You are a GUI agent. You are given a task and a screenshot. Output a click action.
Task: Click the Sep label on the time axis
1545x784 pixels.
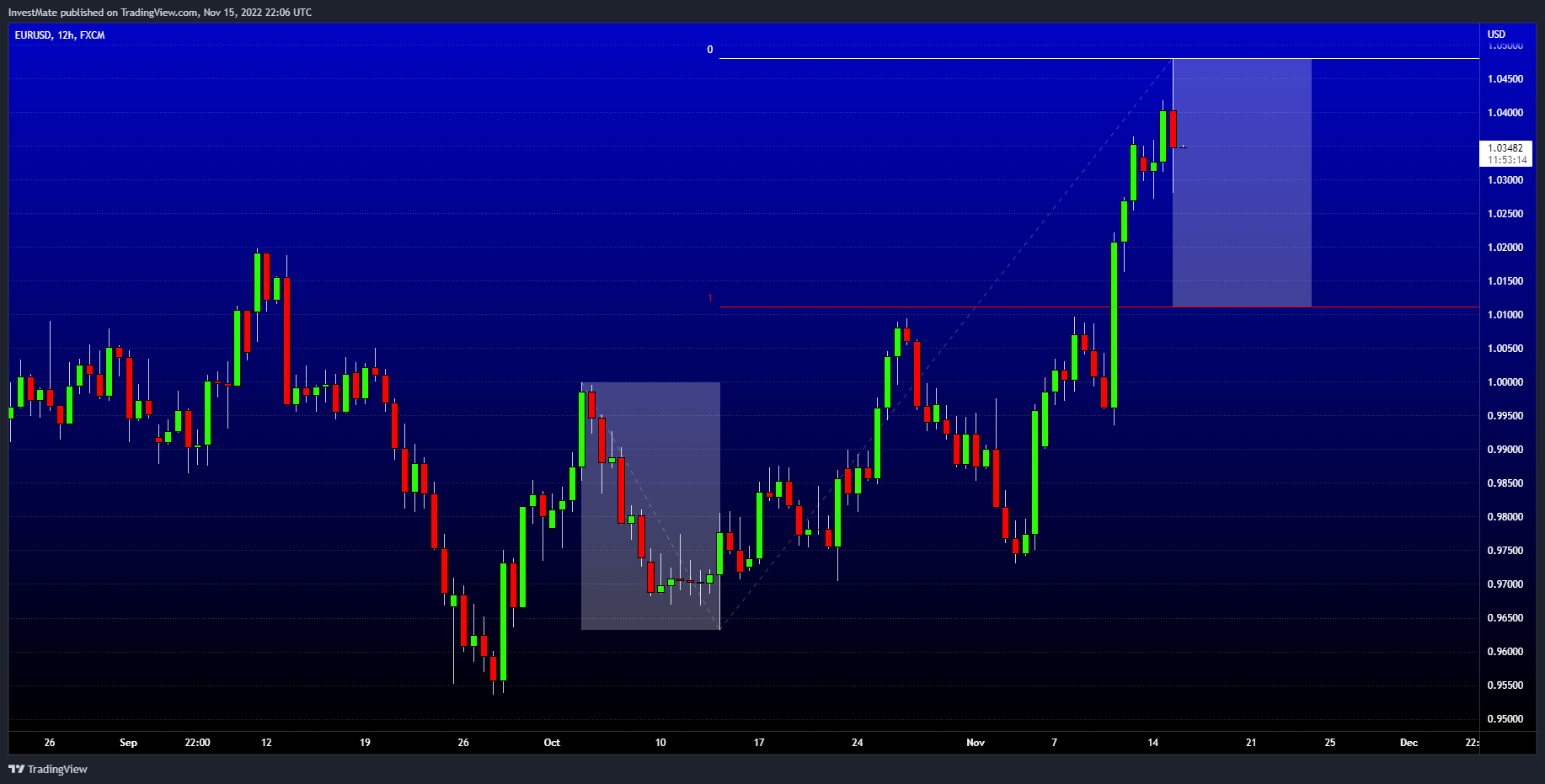tap(128, 743)
